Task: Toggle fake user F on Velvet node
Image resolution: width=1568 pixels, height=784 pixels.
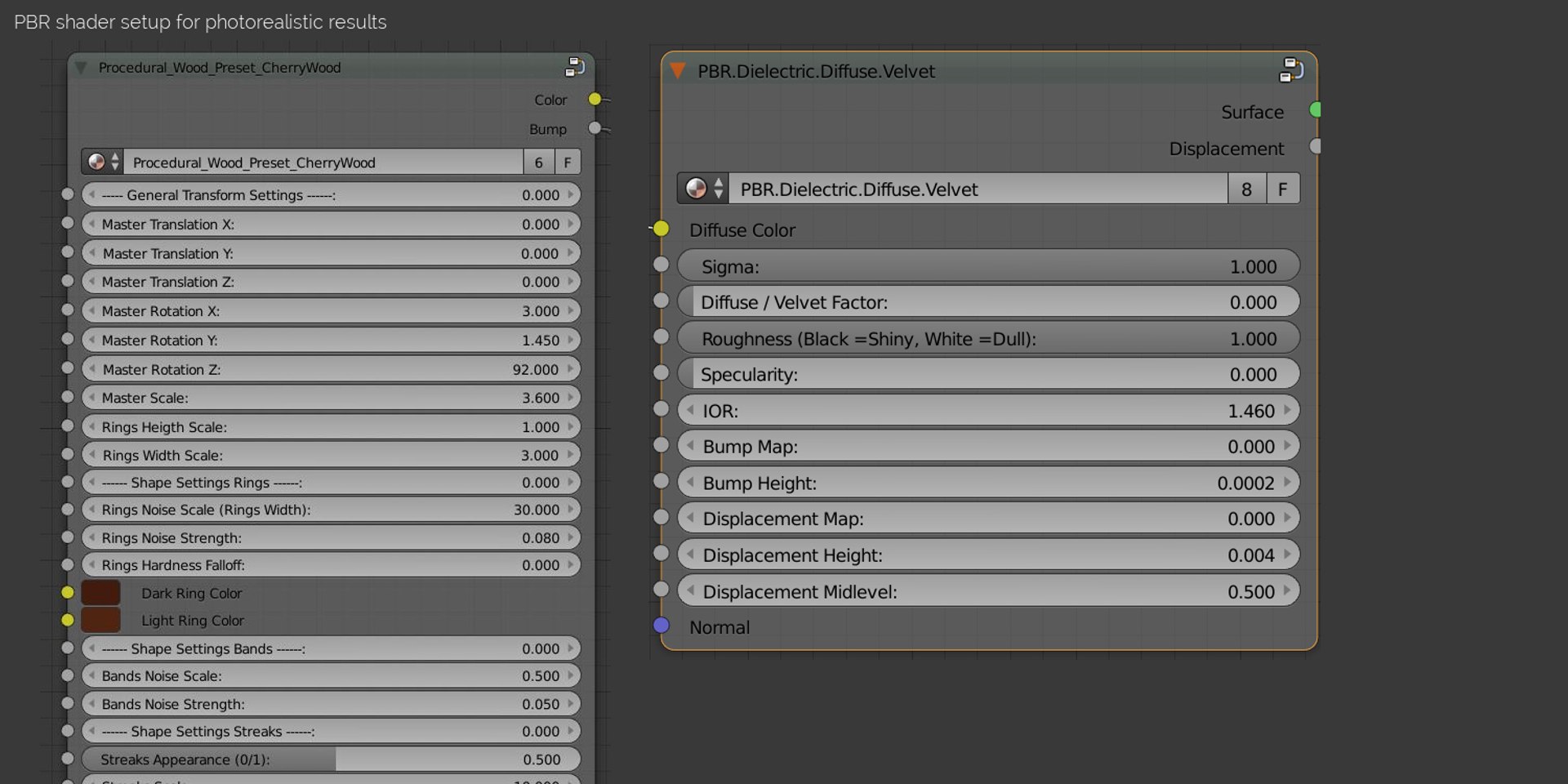Action: pyautogui.click(x=1283, y=189)
